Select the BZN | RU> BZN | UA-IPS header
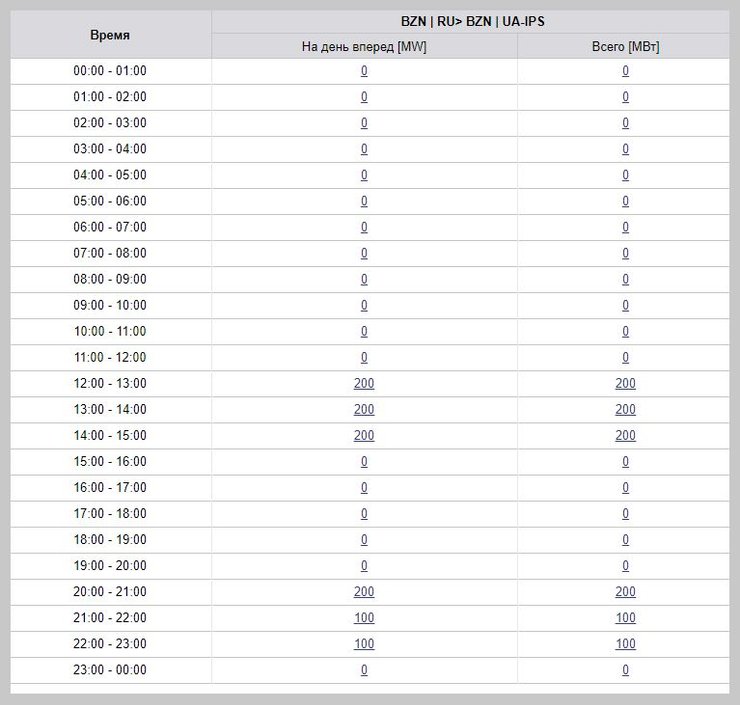 [473, 21]
